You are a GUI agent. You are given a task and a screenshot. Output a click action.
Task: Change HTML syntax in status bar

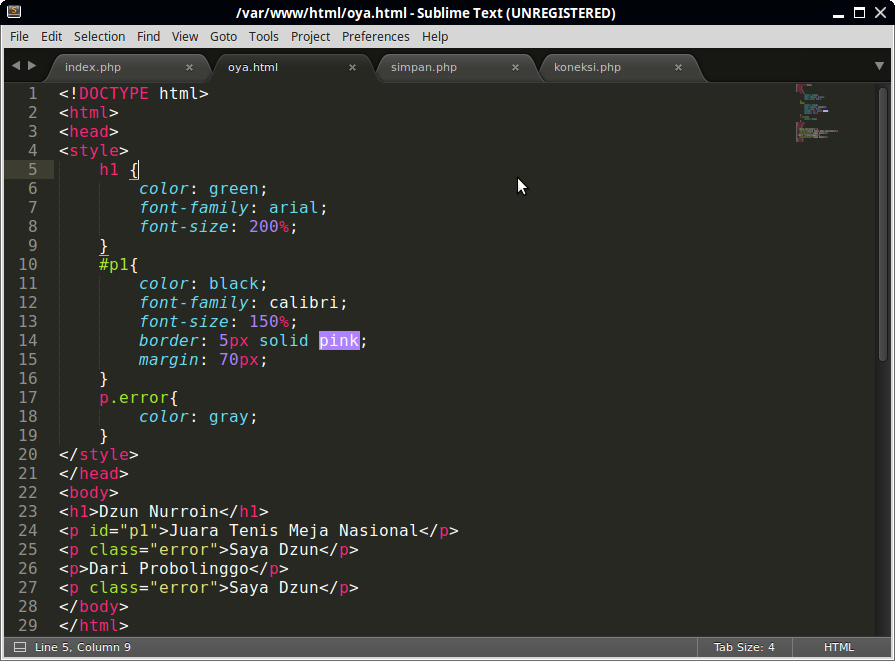click(838, 647)
